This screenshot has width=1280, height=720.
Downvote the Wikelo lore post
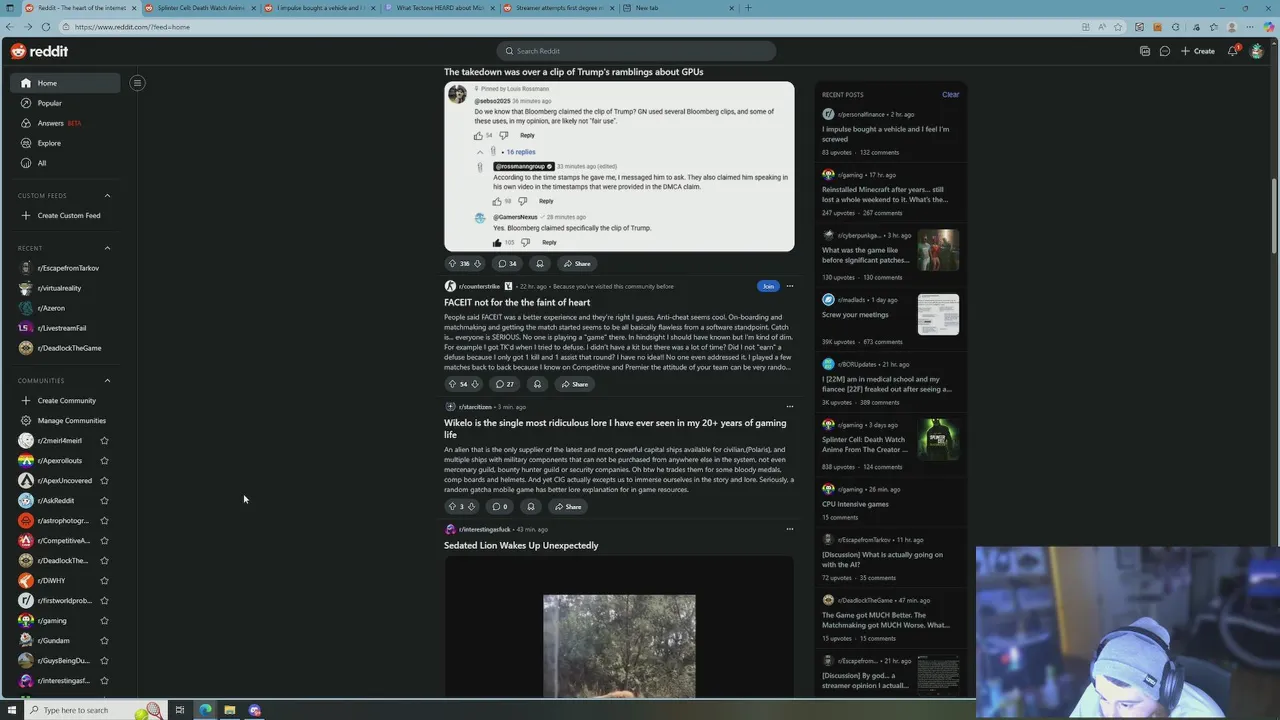pyautogui.click(x=472, y=506)
